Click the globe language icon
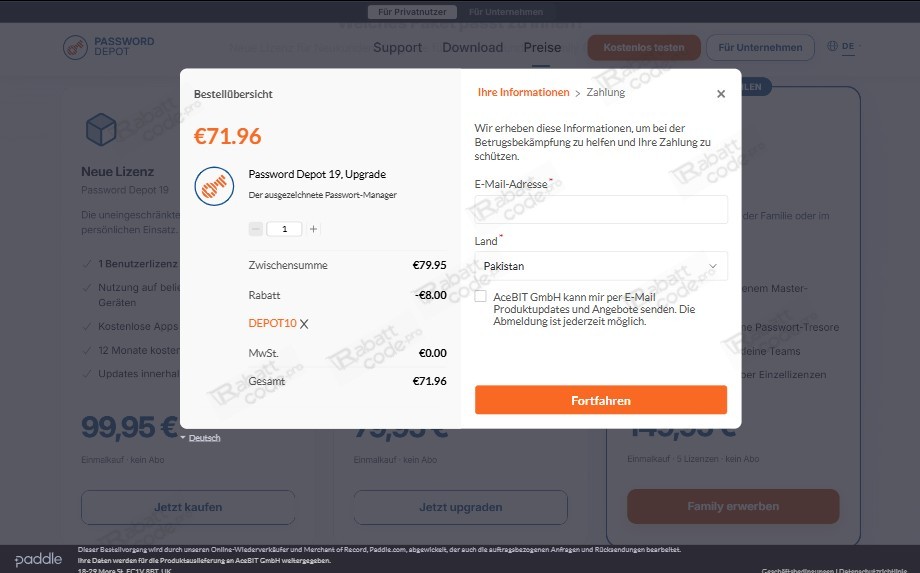The height and width of the screenshot is (573, 920). coord(832,46)
